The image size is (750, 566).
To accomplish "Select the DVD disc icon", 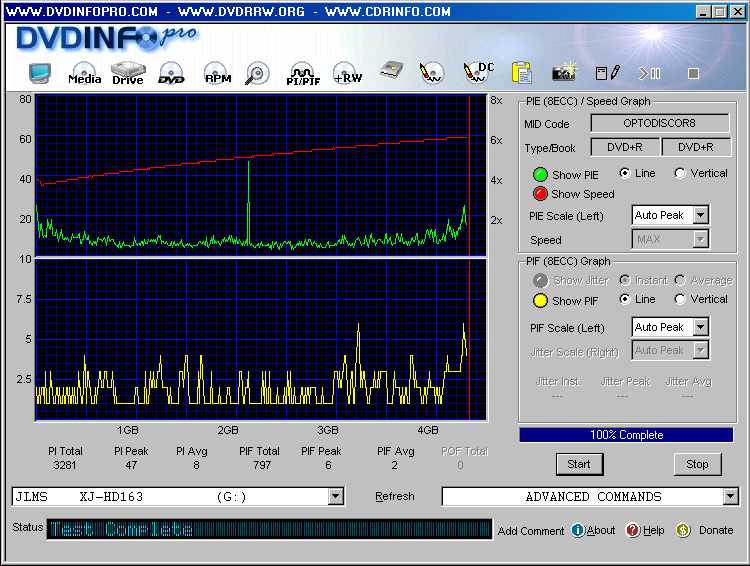I will click(x=171, y=73).
